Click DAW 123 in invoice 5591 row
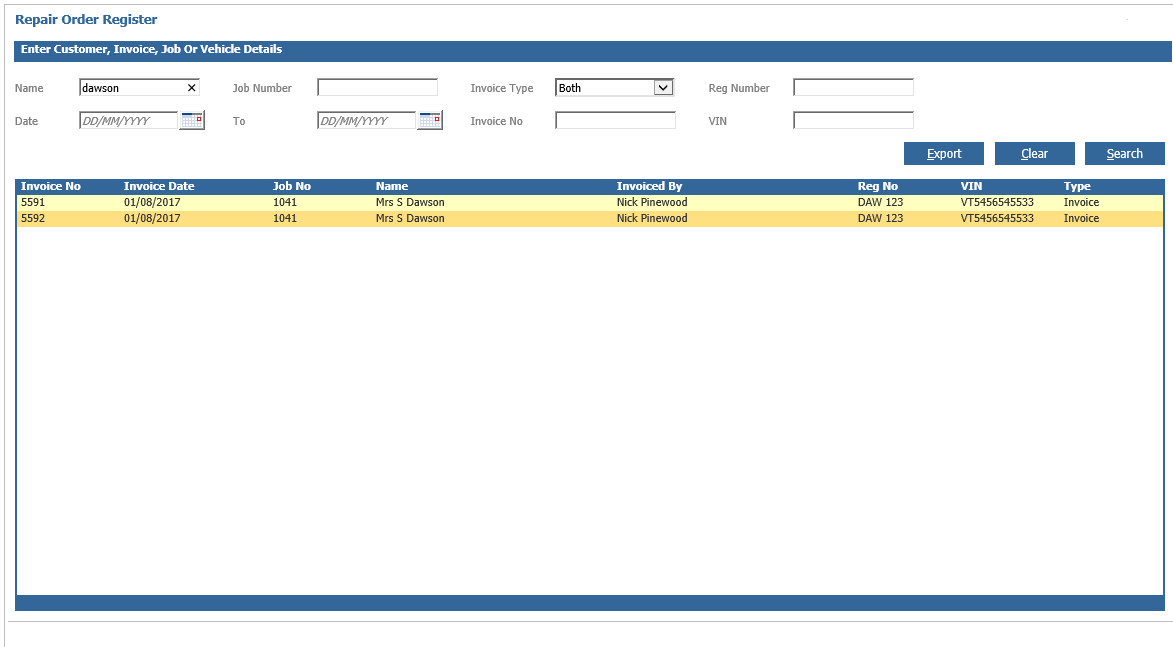Screen dimensions: 1173x647 point(880,202)
